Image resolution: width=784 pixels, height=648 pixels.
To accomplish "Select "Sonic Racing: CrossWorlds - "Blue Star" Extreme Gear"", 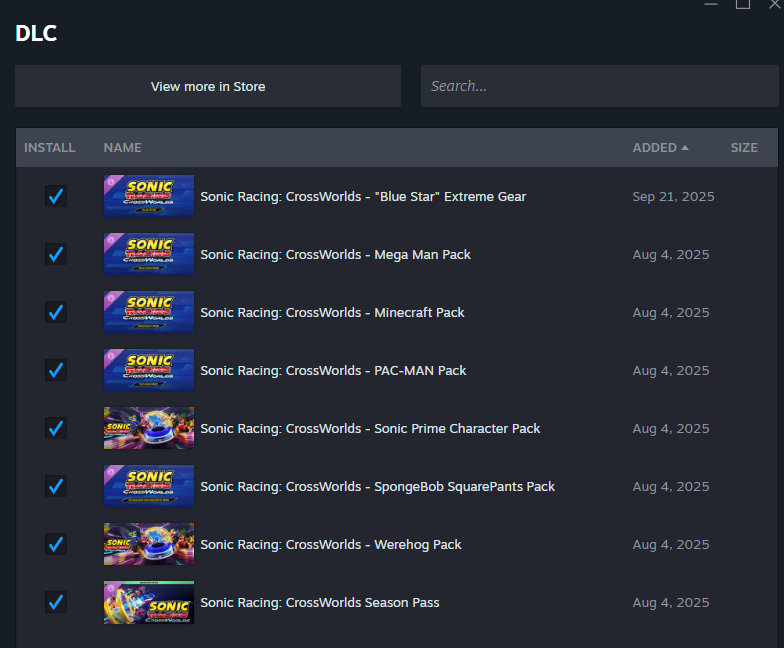I will (363, 196).
